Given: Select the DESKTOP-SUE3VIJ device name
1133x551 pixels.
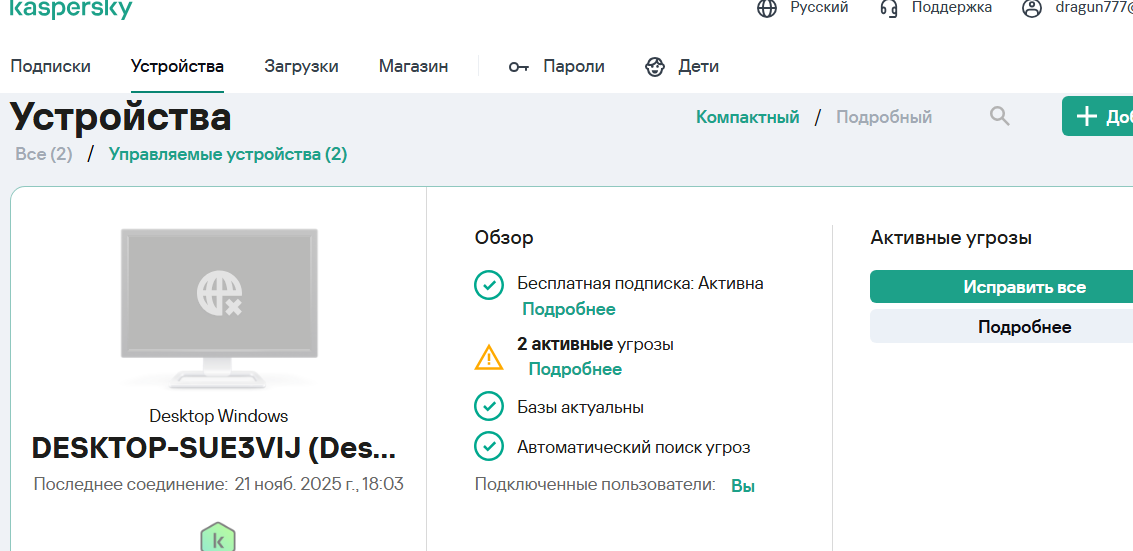Looking at the screenshot, I should point(214,448).
